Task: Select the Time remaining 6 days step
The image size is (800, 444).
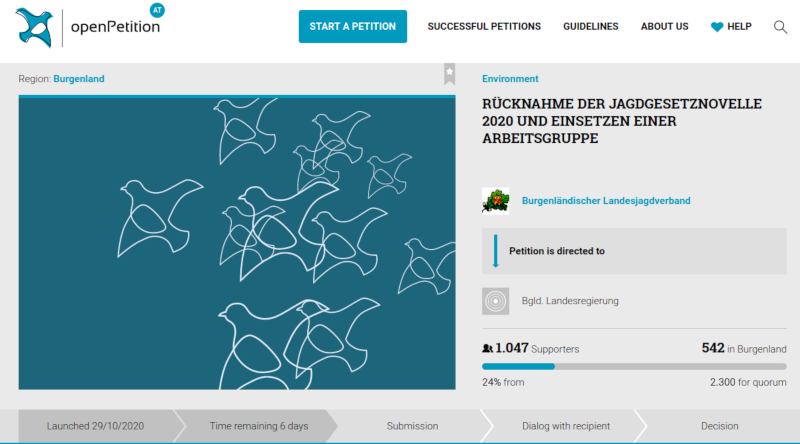Action: (259, 426)
